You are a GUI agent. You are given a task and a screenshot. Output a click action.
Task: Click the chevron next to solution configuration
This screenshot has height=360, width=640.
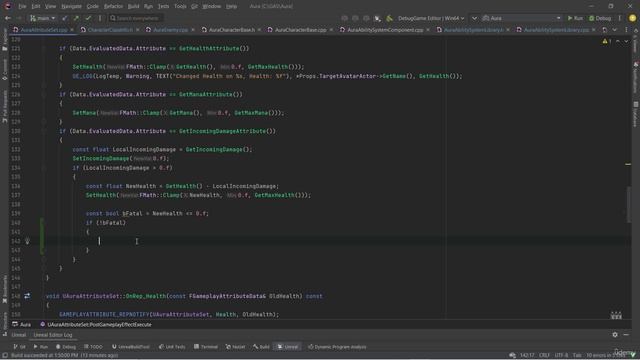tap(474, 18)
